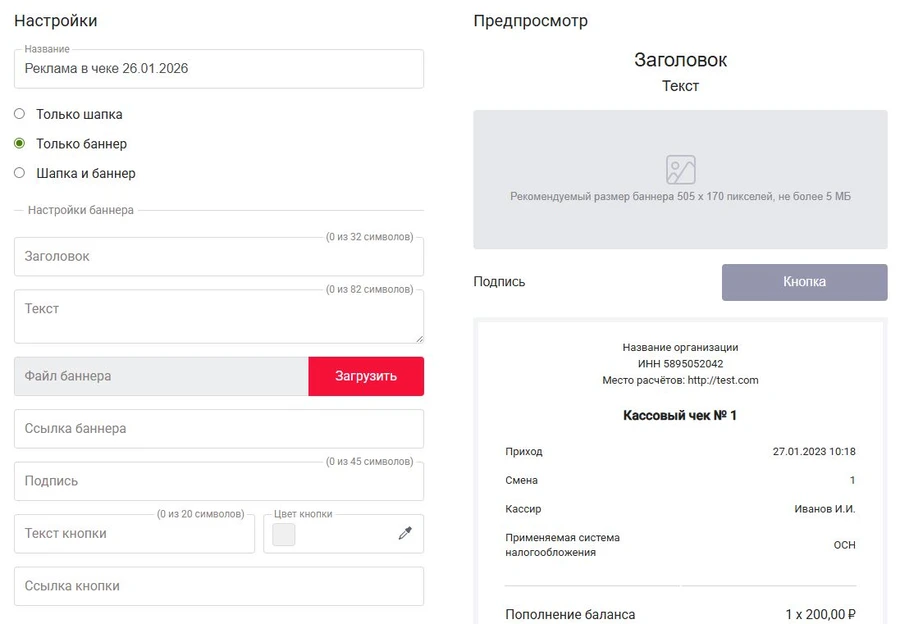900x624 pixels.
Task: Click the button color swatch square
Action: pos(284,534)
